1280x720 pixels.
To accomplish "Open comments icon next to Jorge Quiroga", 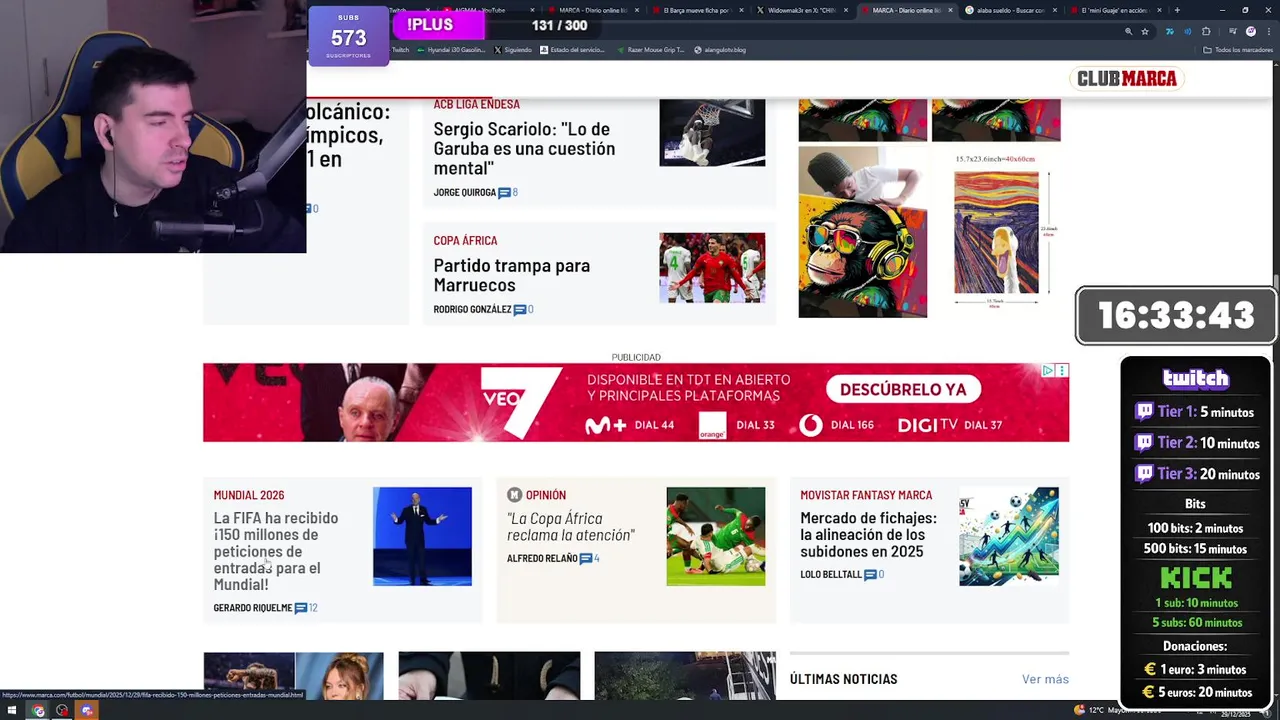I will click(504, 193).
